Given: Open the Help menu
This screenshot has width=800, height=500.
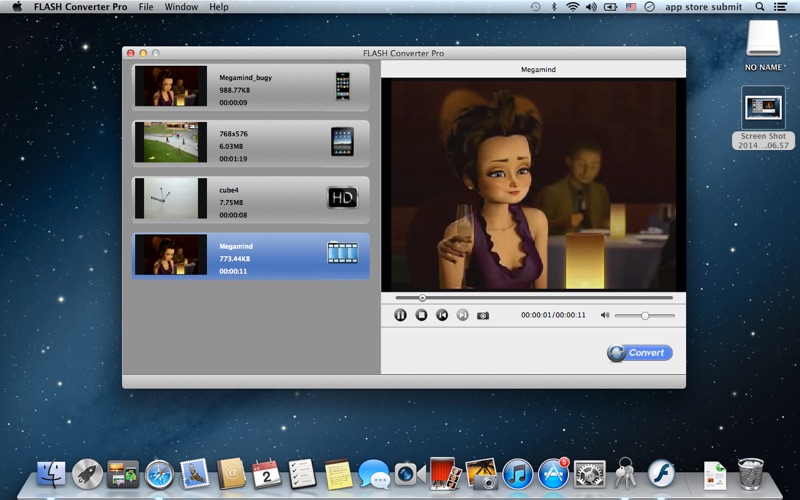Looking at the screenshot, I should (218, 7).
